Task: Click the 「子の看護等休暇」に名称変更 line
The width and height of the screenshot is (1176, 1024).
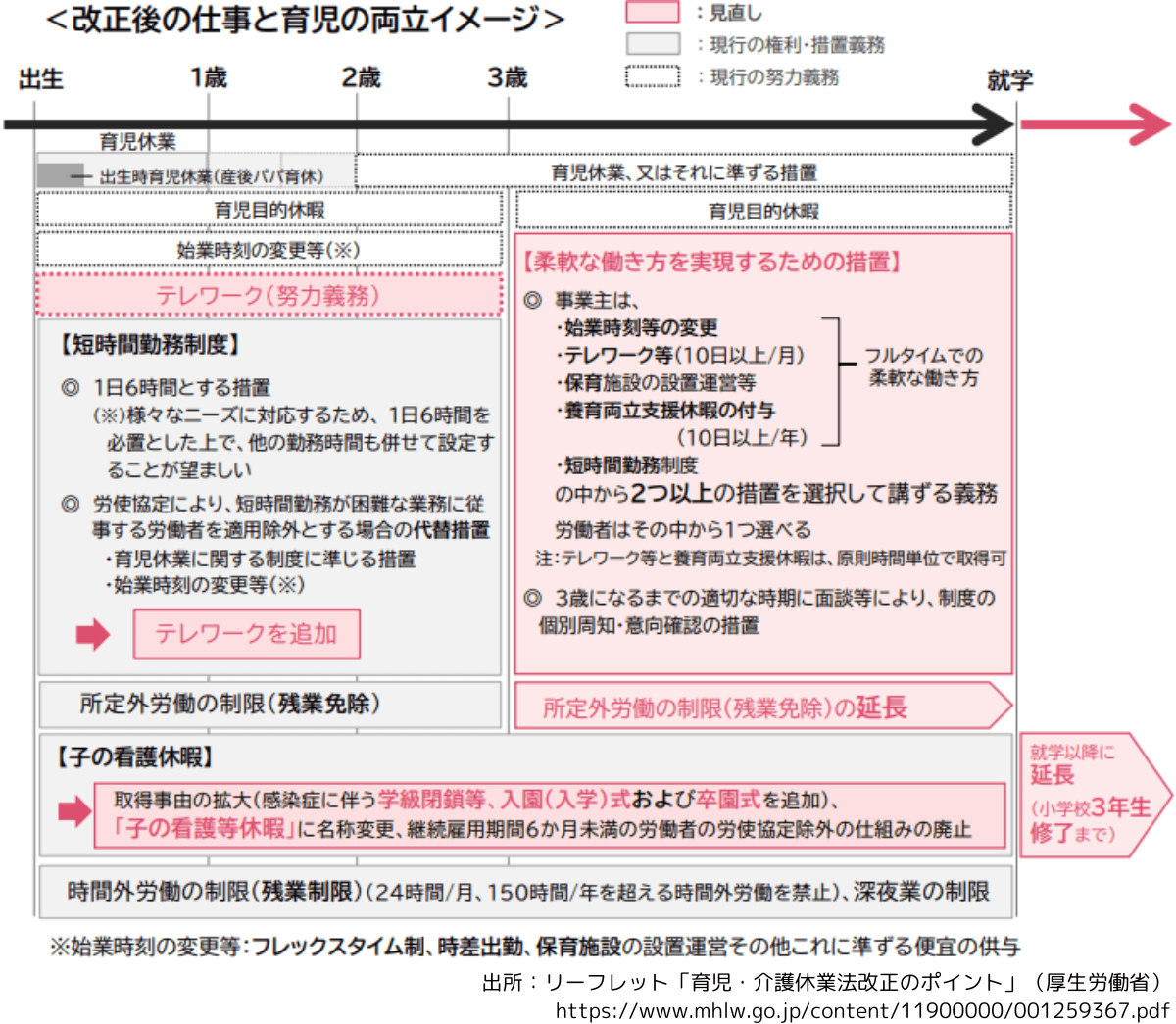Action: point(541,829)
